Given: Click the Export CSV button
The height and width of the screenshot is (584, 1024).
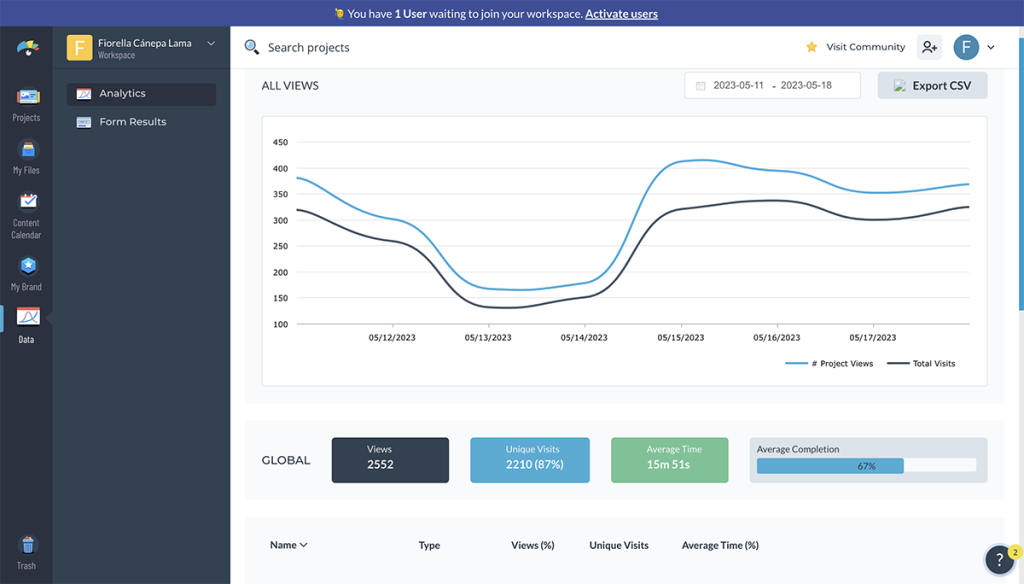Looking at the screenshot, I should click(x=932, y=86).
